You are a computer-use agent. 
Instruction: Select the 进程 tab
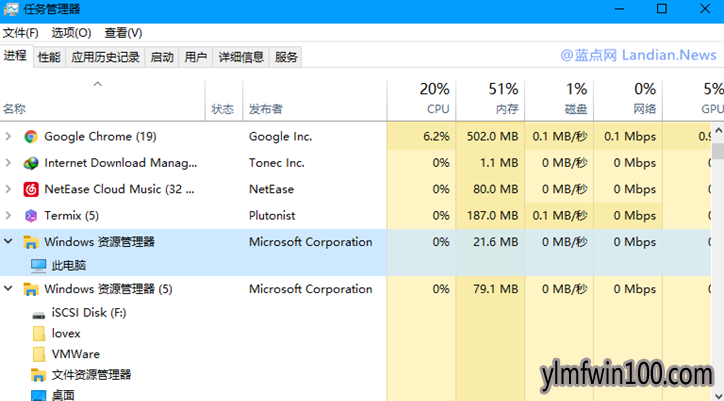[16, 56]
